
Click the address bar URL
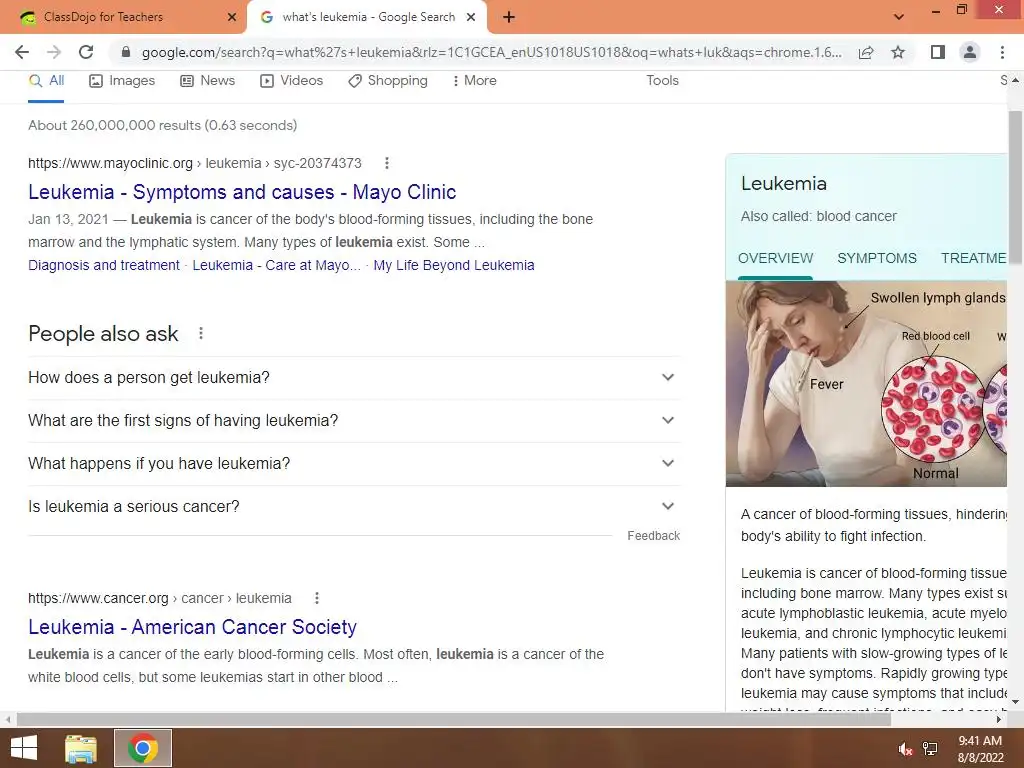[491, 52]
